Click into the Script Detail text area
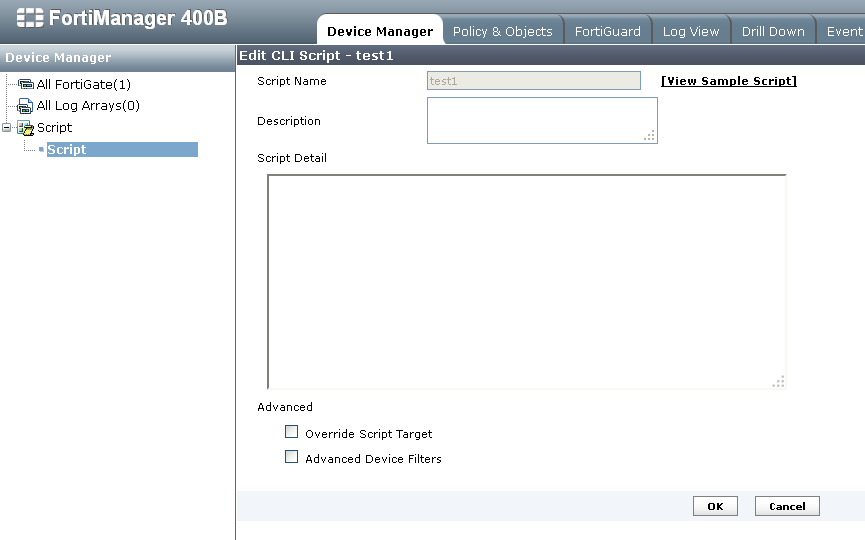 [x=526, y=281]
